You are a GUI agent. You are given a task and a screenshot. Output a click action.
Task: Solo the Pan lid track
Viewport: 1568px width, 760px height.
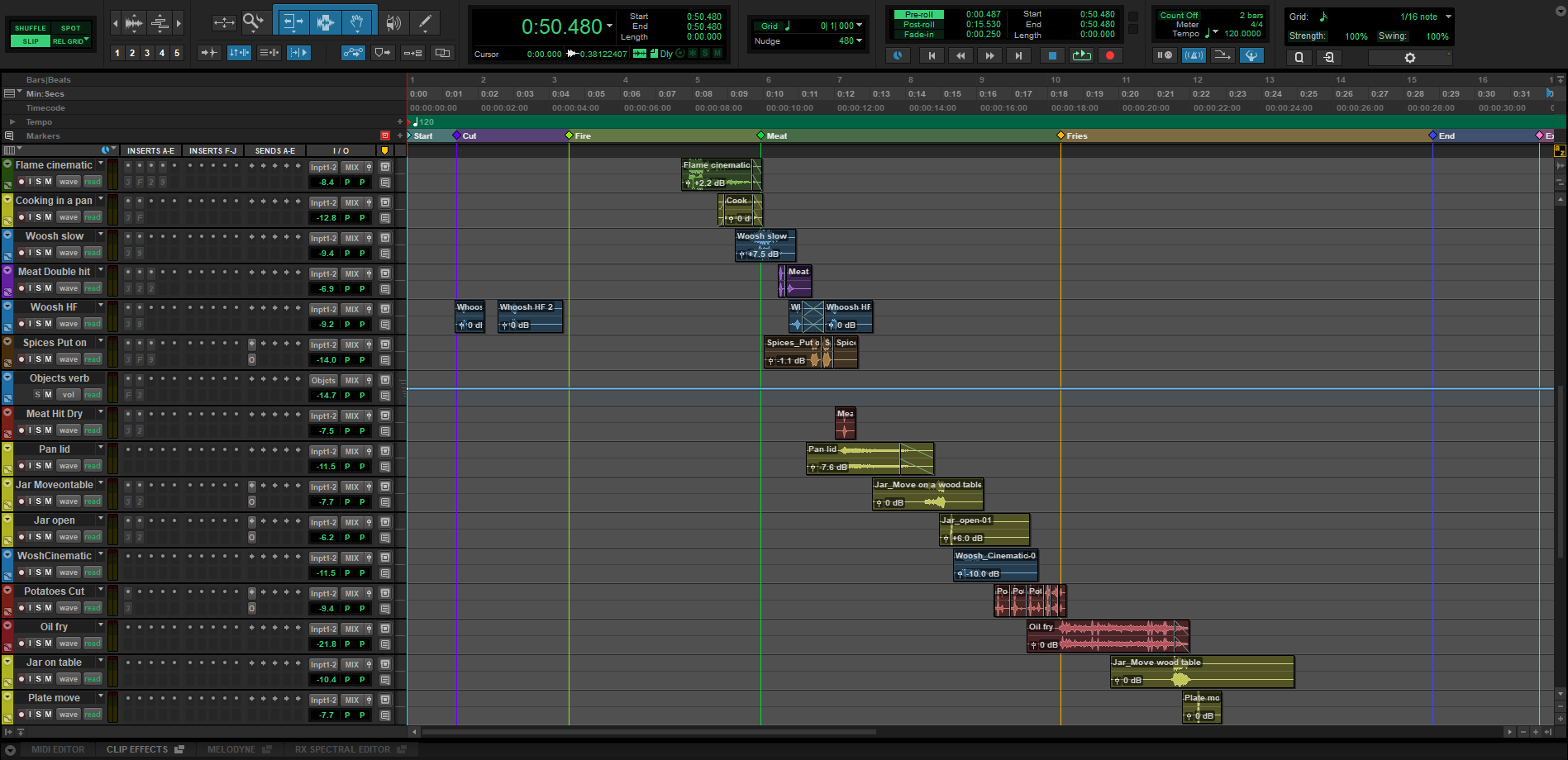click(x=38, y=466)
